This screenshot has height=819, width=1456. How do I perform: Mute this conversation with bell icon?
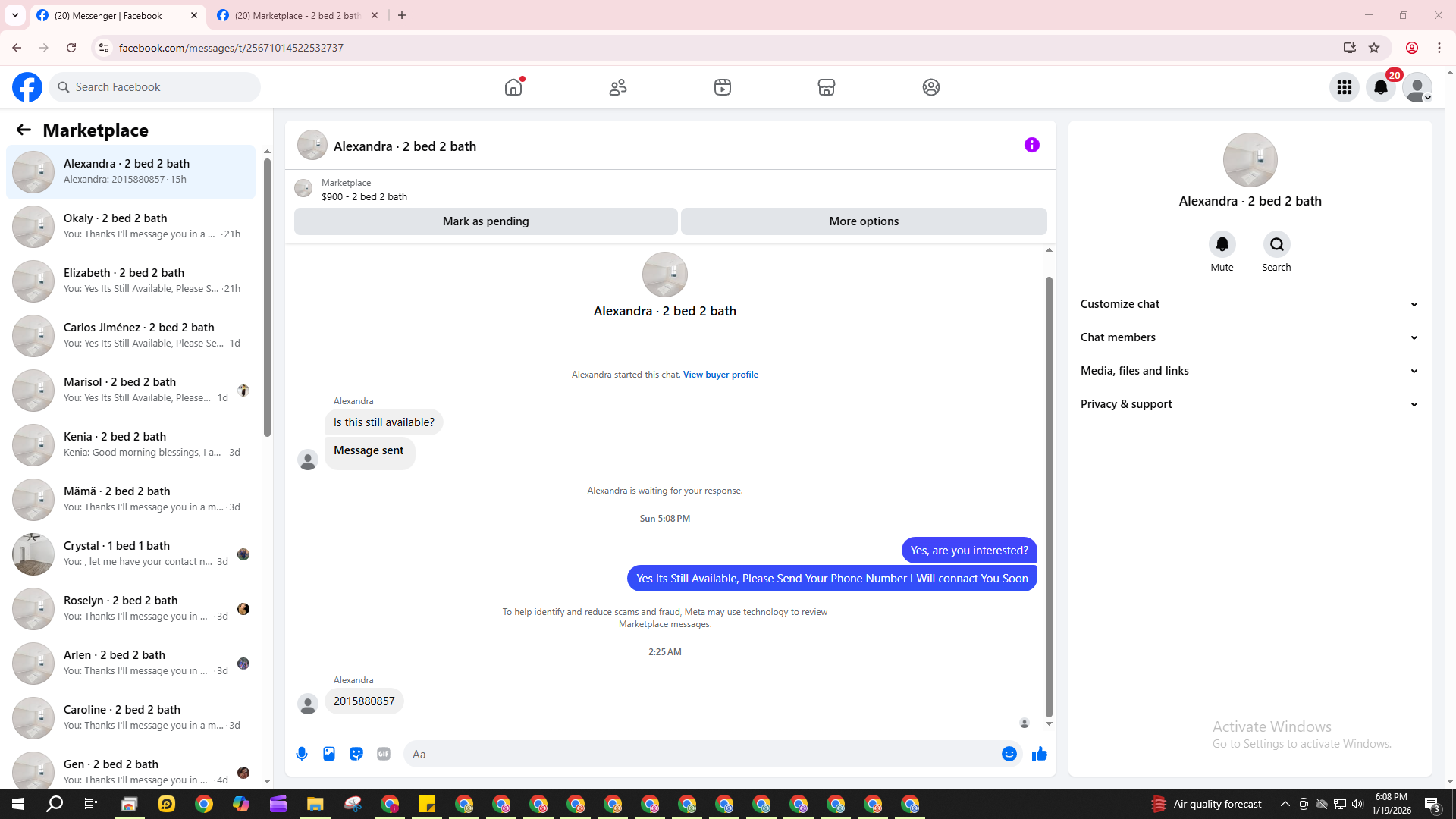pos(1222,244)
